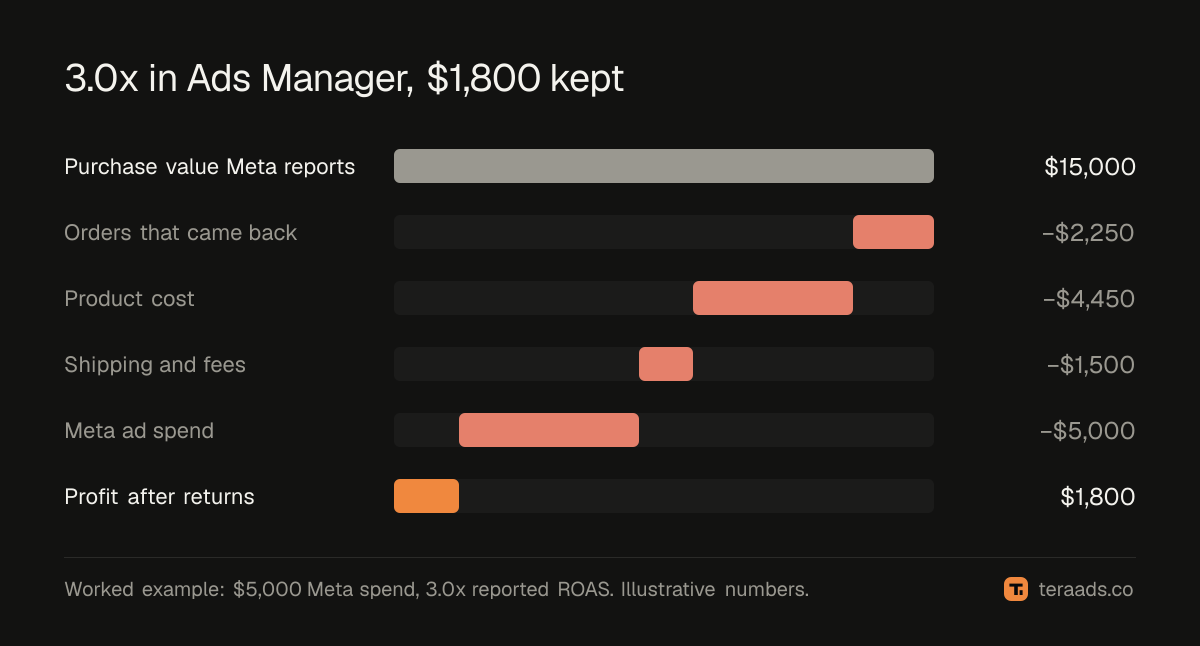Click the −$1,500 value
The height and width of the screenshot is (646, 1200).
pyautogui.click(x=1091, y=365)
